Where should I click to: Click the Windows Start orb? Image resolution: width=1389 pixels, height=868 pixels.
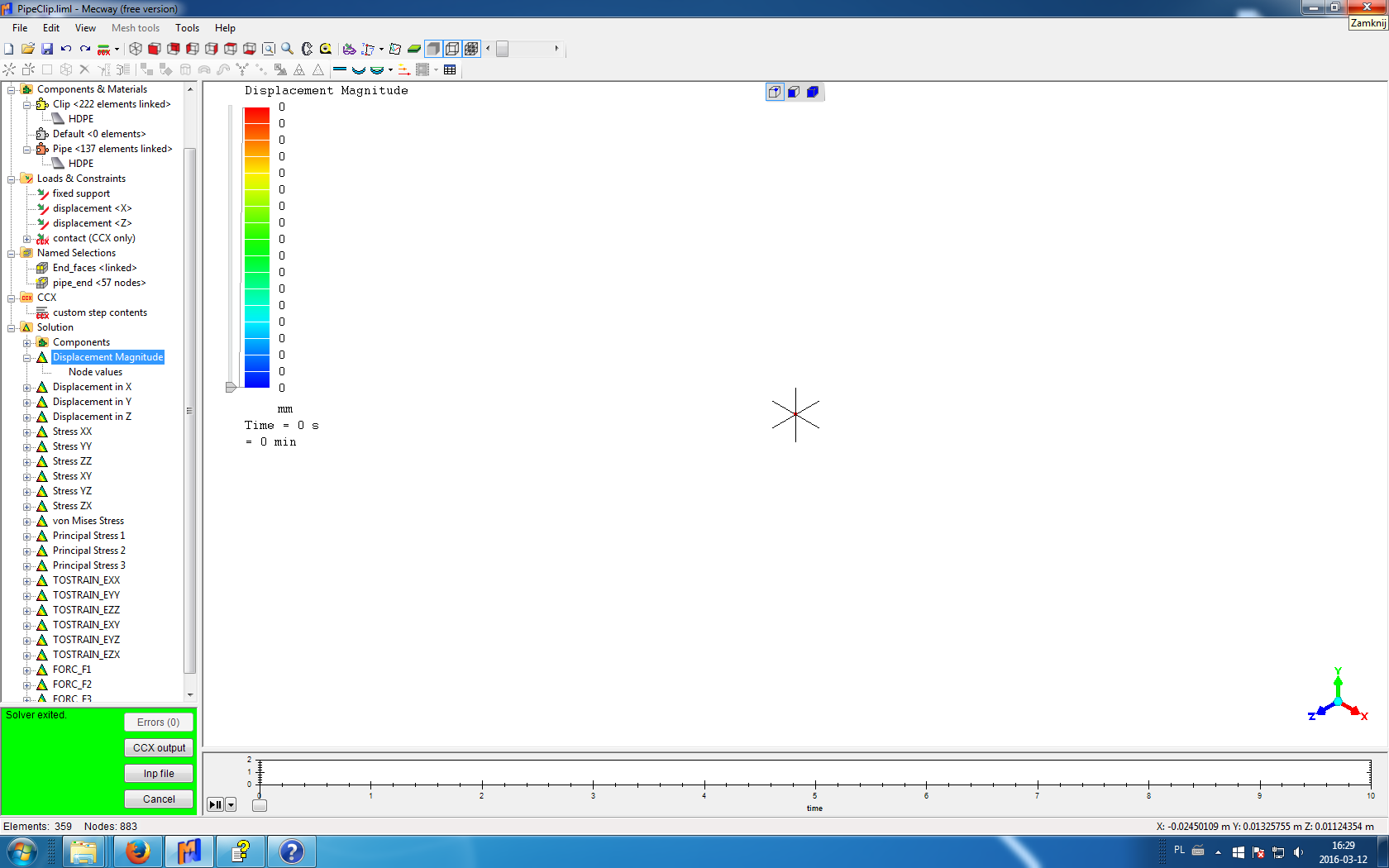(21, 851)
